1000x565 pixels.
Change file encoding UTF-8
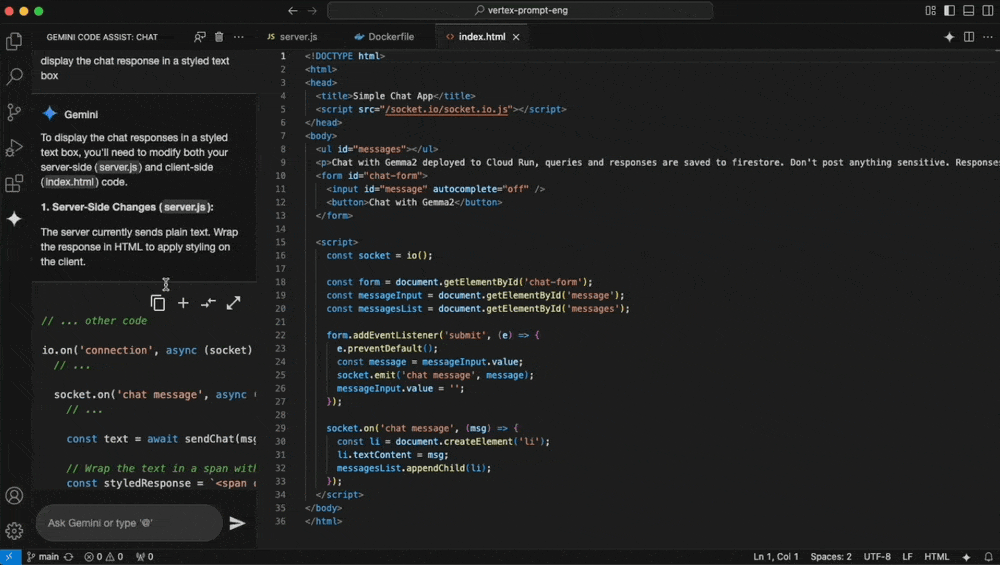coord(877,557)
